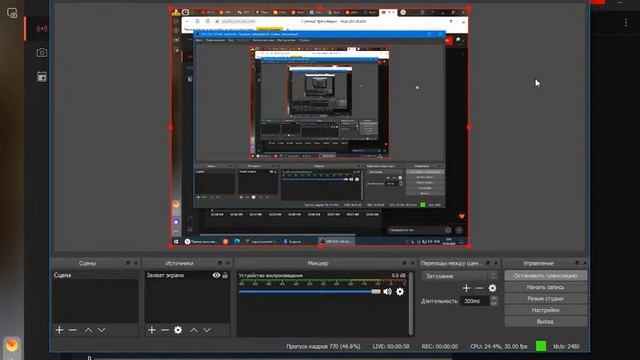Screen dimensions: 640x360
Task: Undock the Сцены panel with its float icon
Action: click(x=128, y=263)
